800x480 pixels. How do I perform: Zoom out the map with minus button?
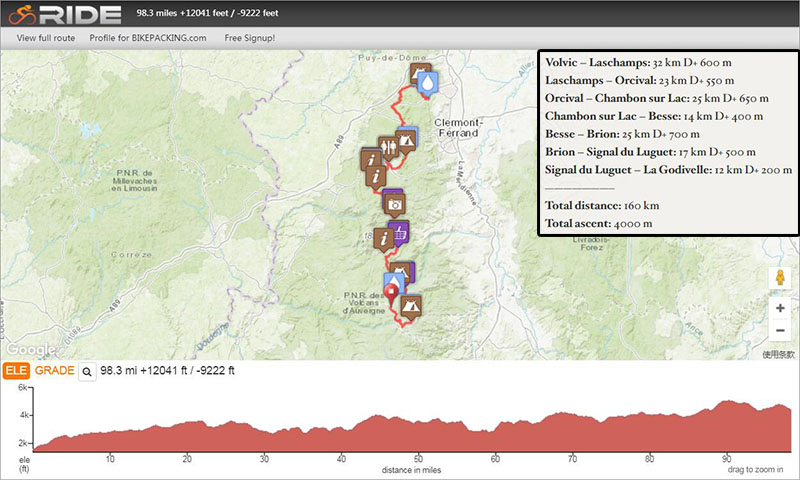tap(779, 333)
